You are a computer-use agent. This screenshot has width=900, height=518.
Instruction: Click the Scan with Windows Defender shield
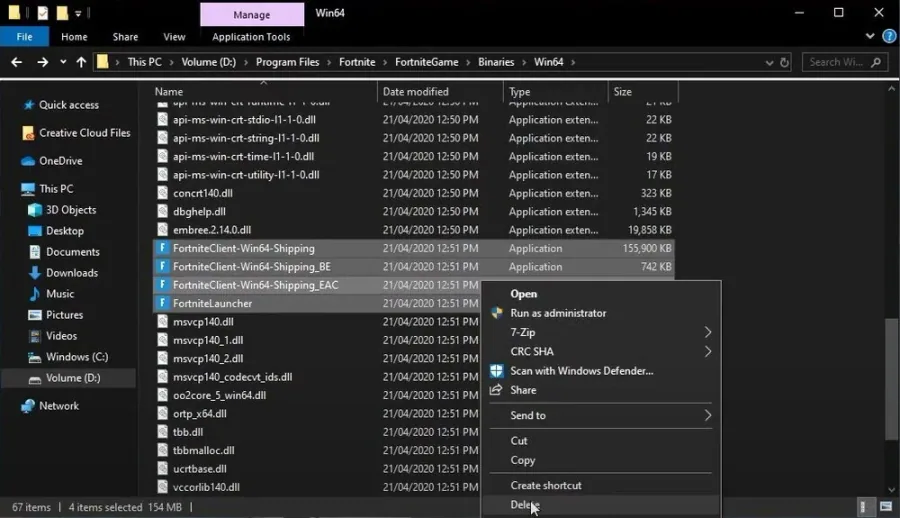pos(496,371)
